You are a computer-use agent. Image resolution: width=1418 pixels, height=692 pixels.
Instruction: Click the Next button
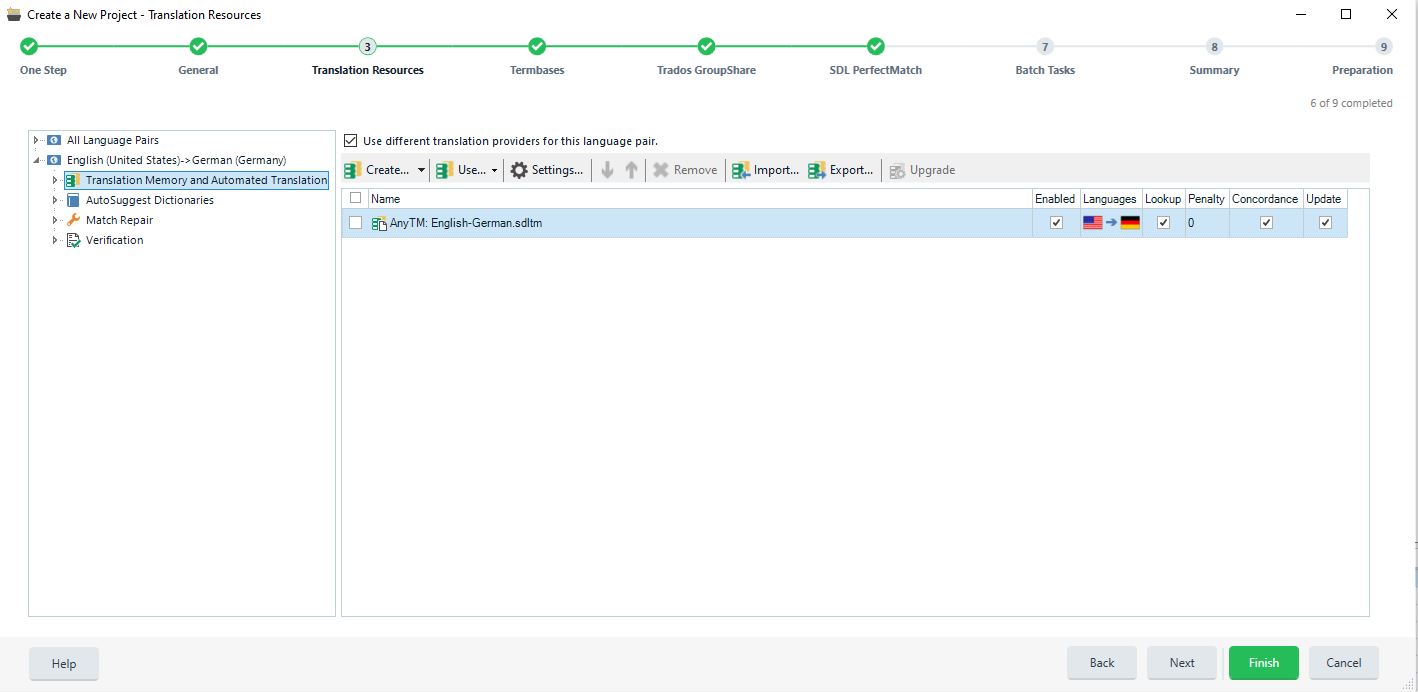pyautogui.click(x=1182, y=663)
